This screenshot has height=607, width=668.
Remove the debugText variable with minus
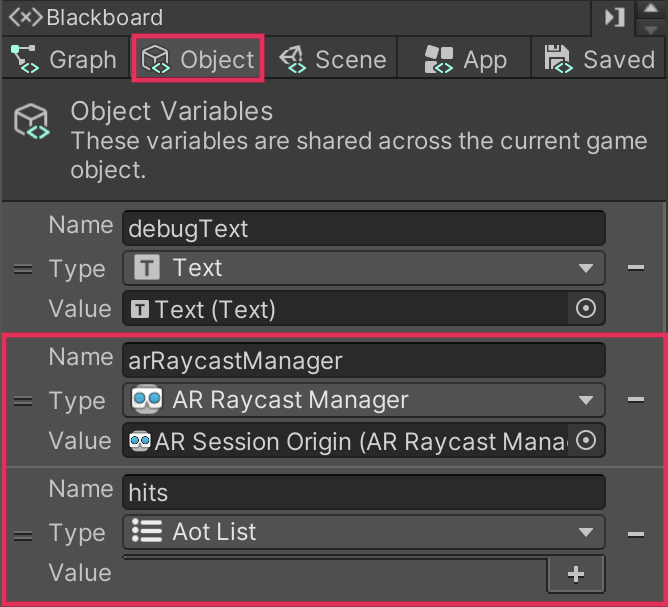click(635, 268)
